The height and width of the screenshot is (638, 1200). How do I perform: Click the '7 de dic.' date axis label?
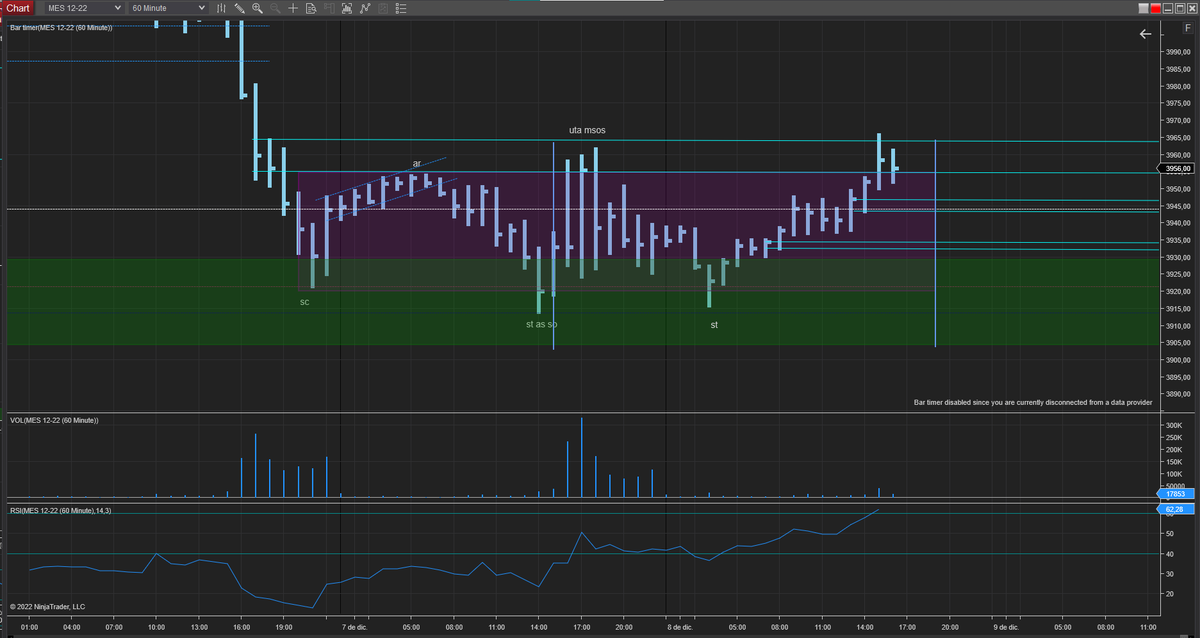pyautogui.click(x=354, y=627)
